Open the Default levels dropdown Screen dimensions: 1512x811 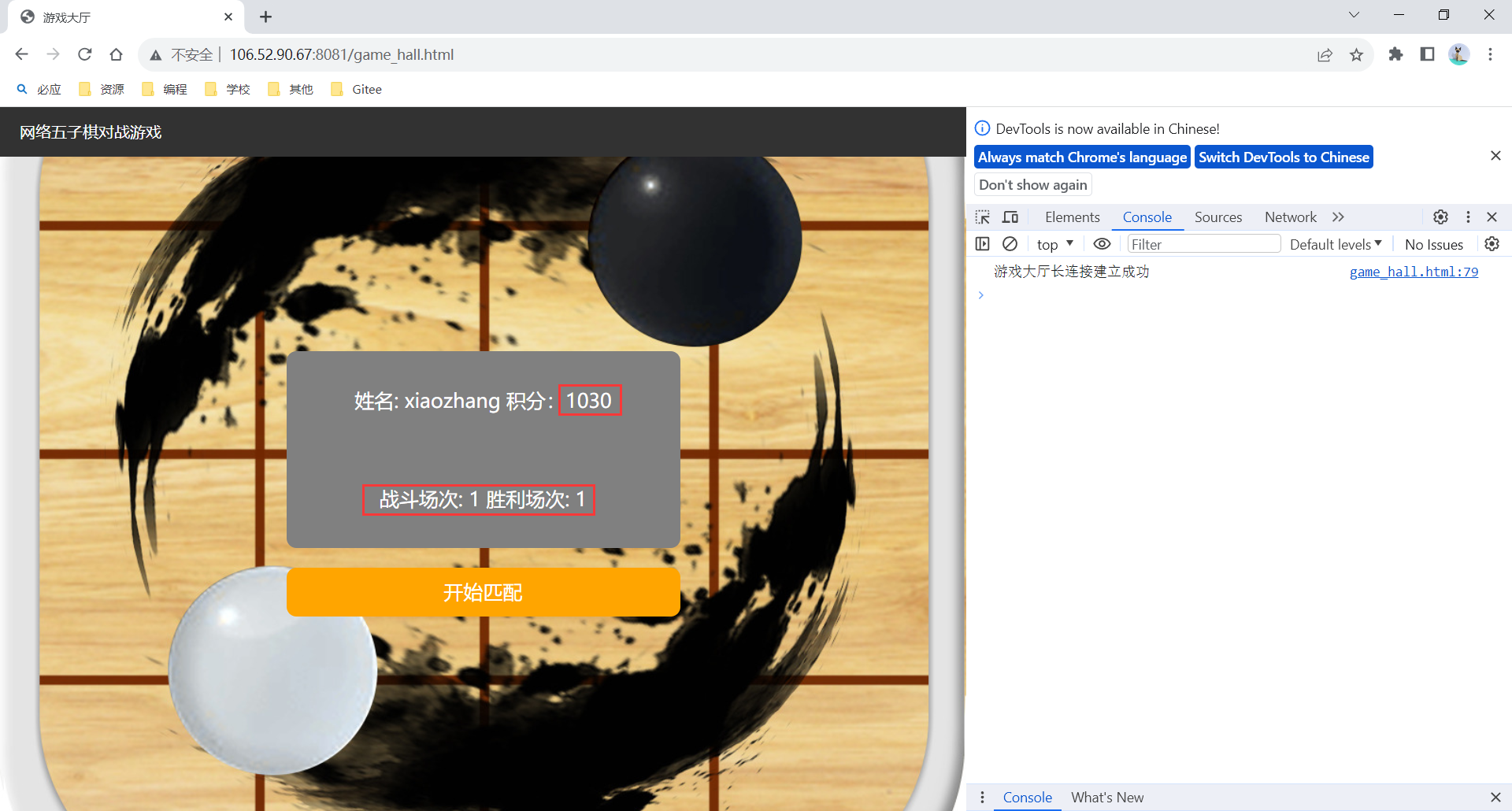click(1336, 244)
